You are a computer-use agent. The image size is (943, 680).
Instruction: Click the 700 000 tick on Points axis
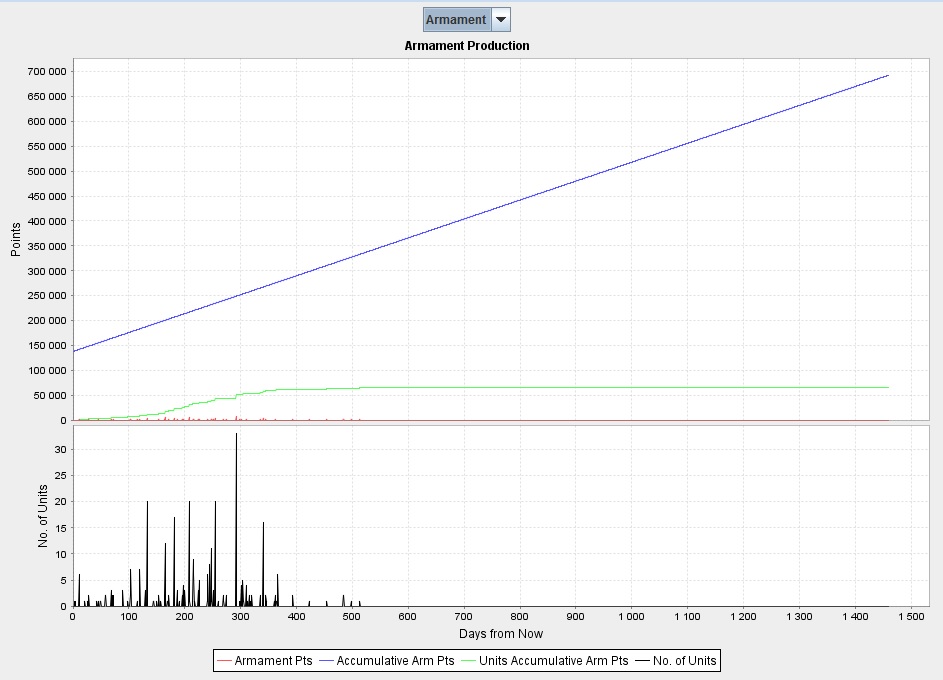coord(46,72)
